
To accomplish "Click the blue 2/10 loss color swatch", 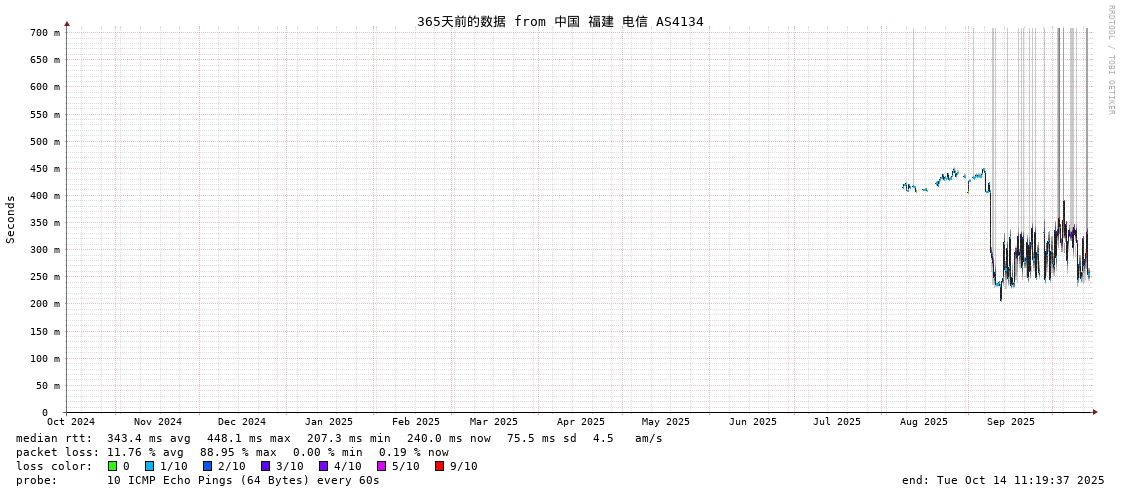I will pyautogui.click(x=207, y=466).
